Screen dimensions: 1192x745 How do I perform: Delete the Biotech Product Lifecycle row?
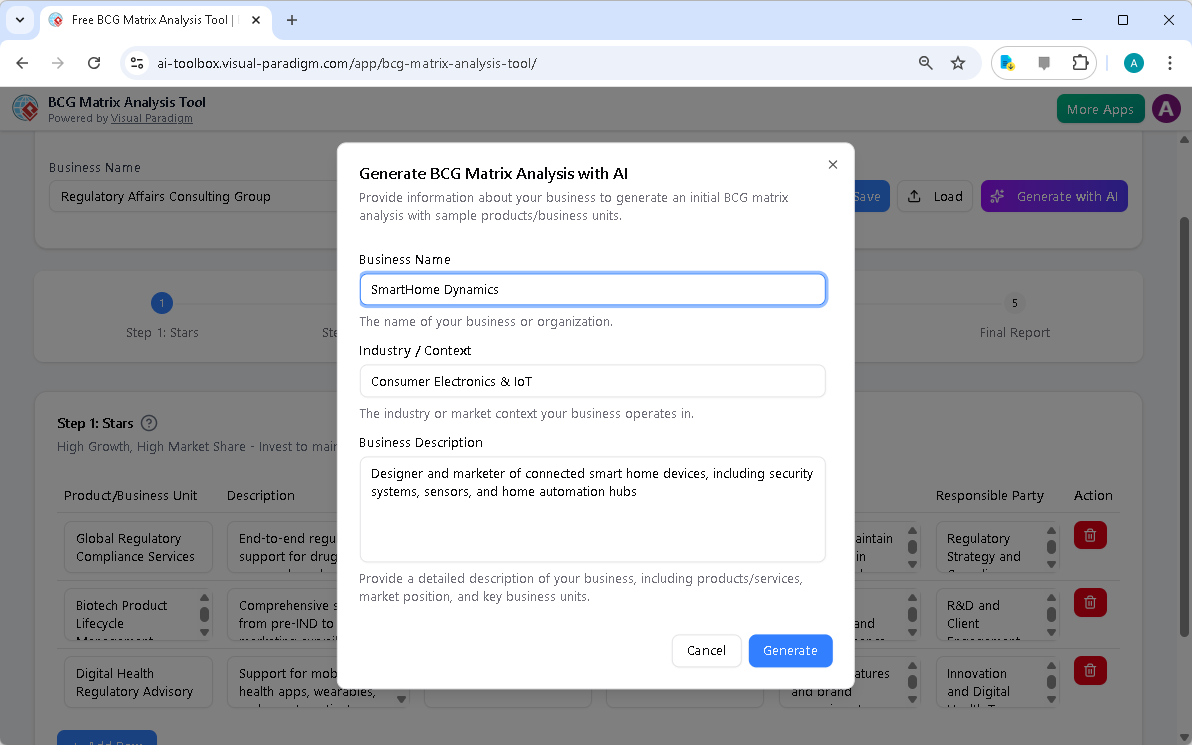tap(1089, 603)
